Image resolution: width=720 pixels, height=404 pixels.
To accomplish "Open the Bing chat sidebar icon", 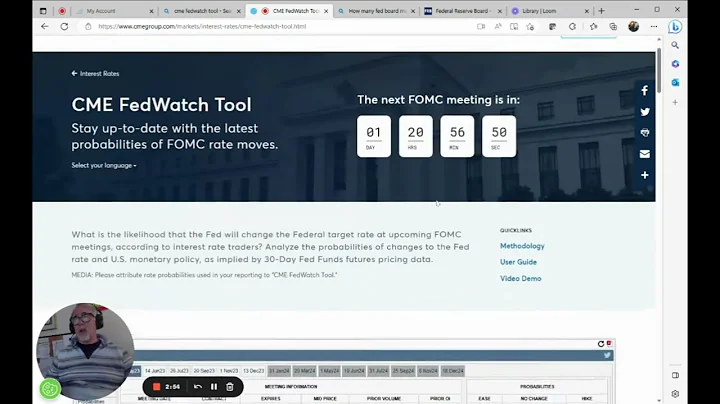I will point(675,27).
